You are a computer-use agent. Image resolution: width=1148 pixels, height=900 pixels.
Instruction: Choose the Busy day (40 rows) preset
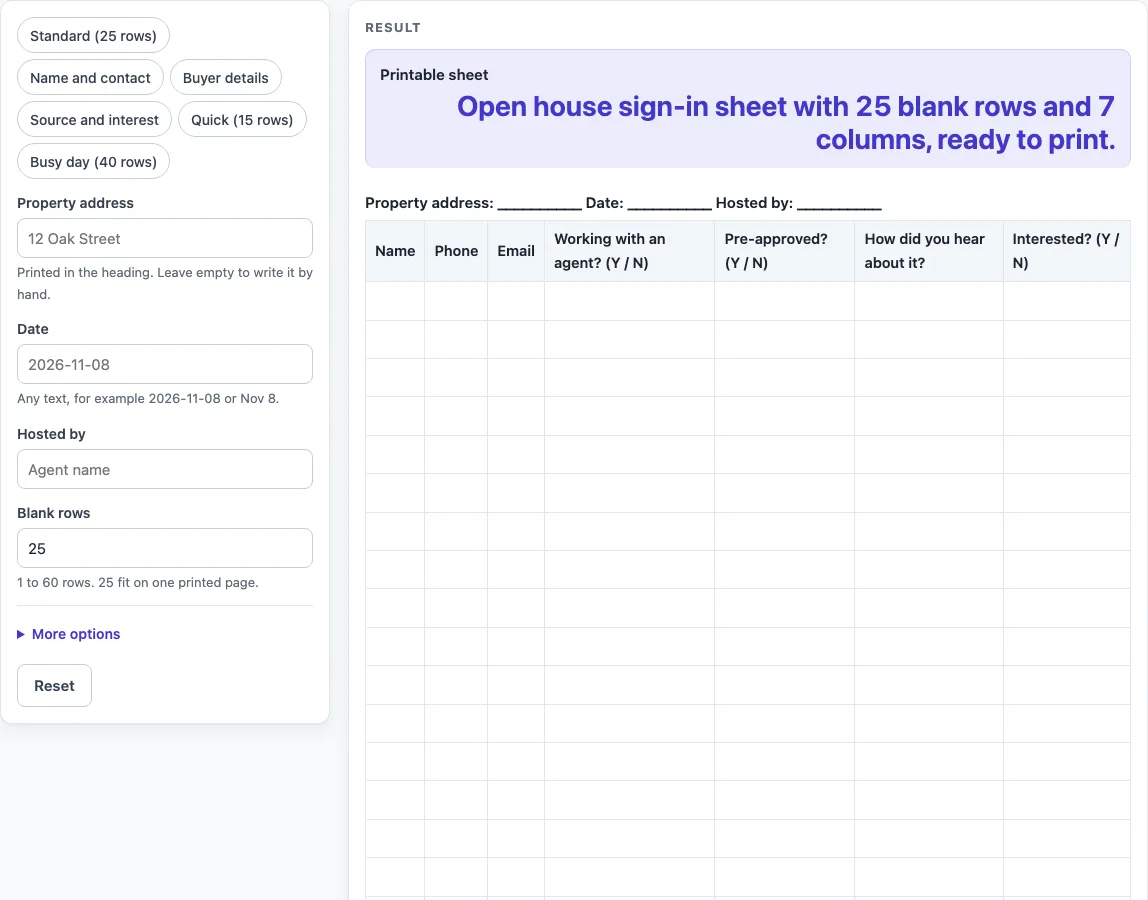point(93,161)
